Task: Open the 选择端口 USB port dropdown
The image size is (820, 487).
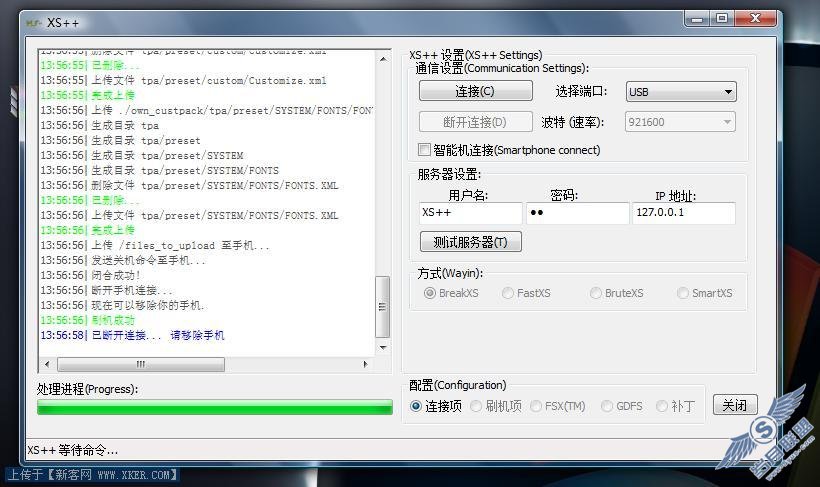Action: (681, 92)
